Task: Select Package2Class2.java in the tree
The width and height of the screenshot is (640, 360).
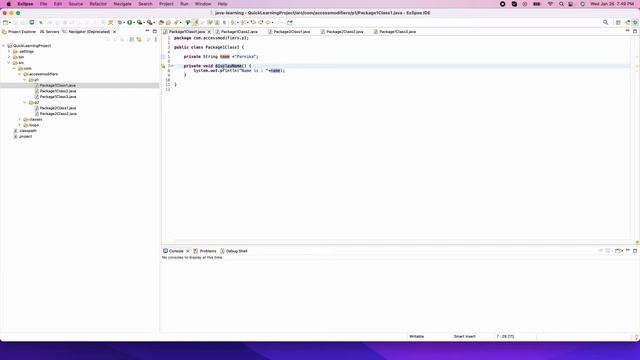Action: pos(55,114)
